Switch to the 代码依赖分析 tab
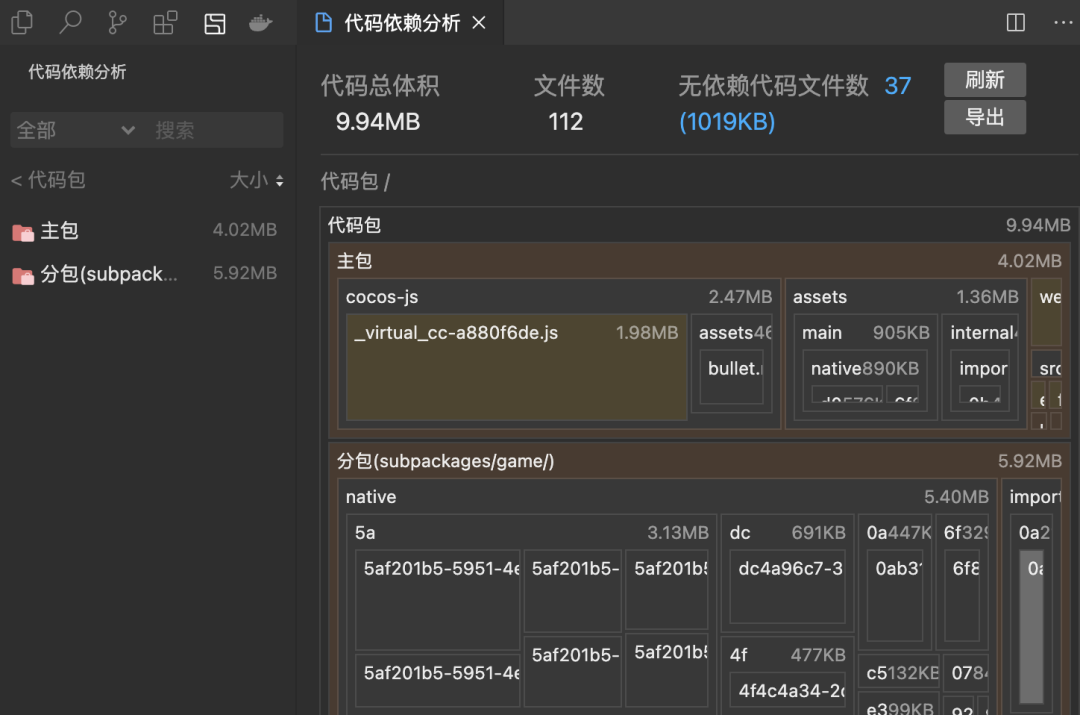The width and height of the screenshot is (1080, 715). tap(401, 23)
